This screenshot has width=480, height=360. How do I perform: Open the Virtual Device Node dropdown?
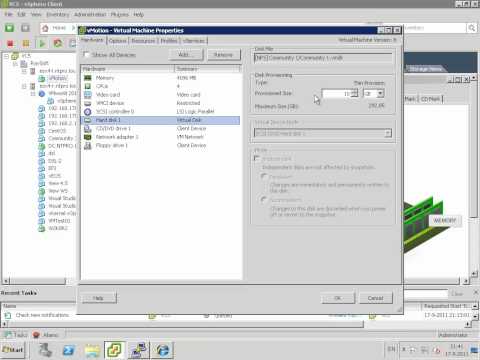click(388, 133)
